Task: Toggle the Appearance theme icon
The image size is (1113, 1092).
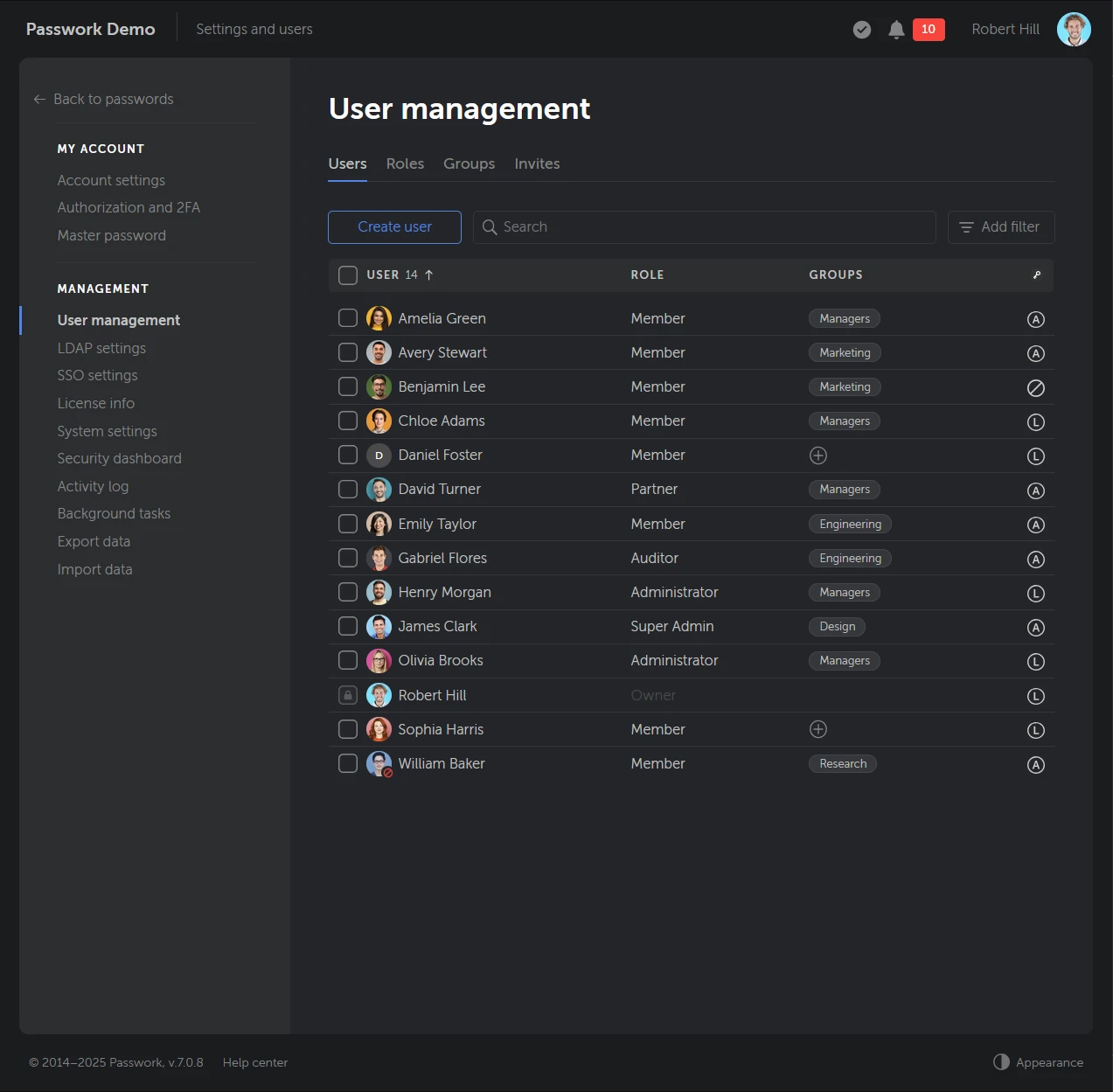Action: point(1001,1061)
